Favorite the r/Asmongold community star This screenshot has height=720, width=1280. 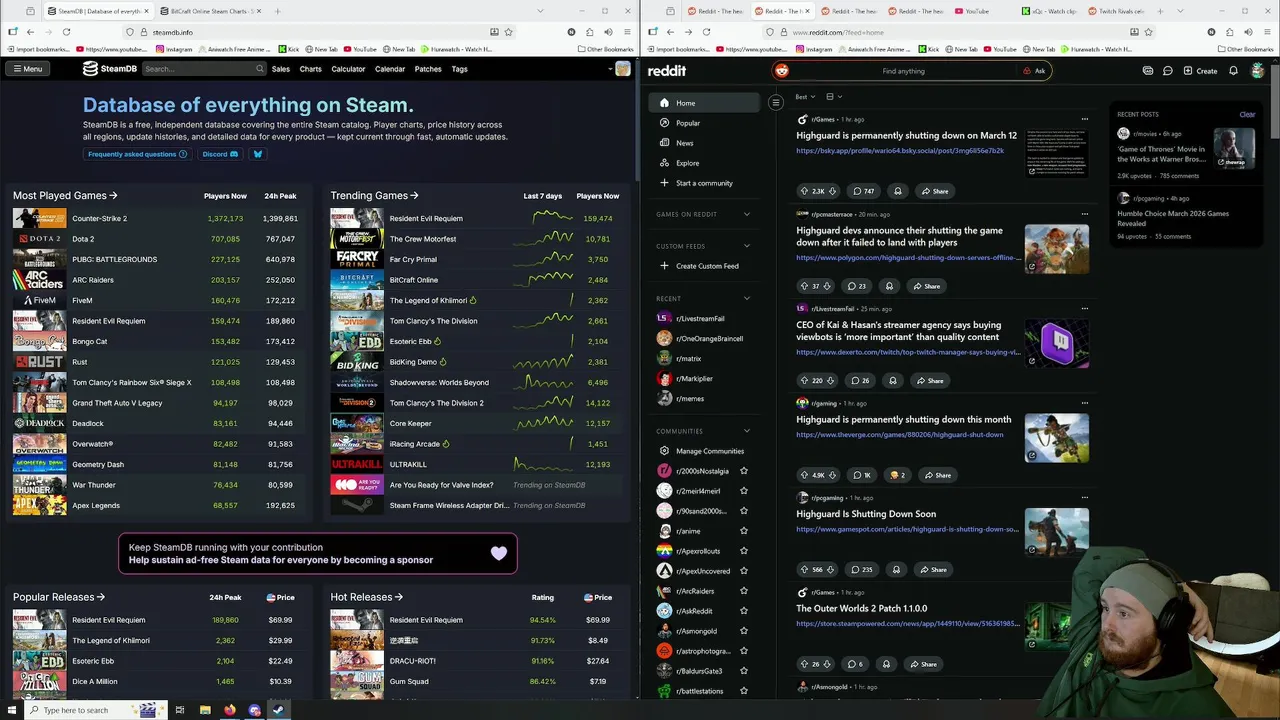click(743, 631)
